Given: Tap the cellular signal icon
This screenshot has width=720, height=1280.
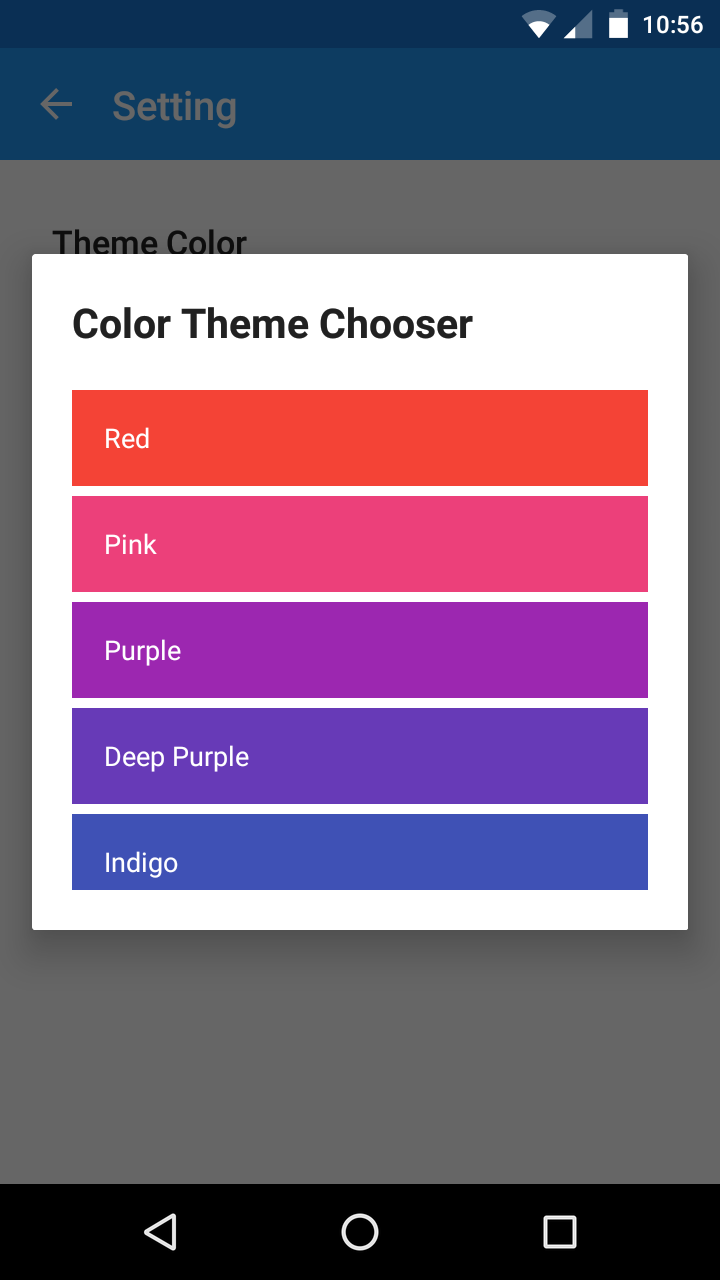Looking at the screenshot, I should pyautogui.click(x=578, y=24).
